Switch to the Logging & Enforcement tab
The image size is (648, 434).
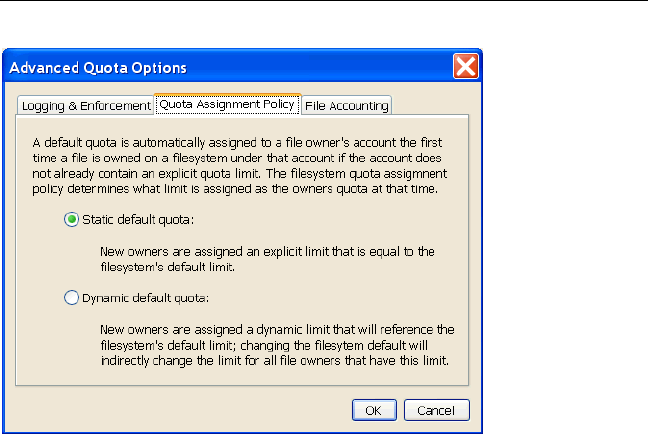(x=84, y=105)
